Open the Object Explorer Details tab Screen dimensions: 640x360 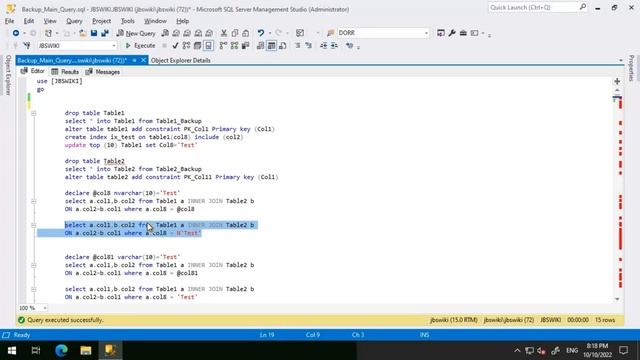coord(180,60)
